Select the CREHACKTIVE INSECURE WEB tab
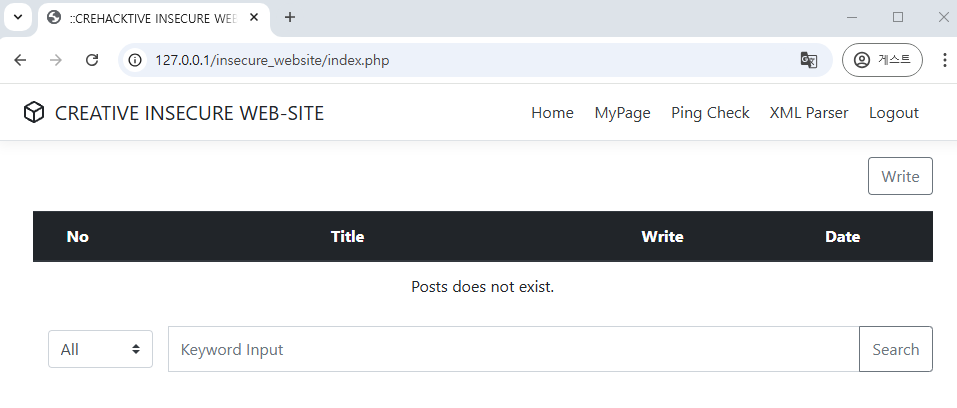This screenshot has width=957, height=408. (x=154, y=18)
